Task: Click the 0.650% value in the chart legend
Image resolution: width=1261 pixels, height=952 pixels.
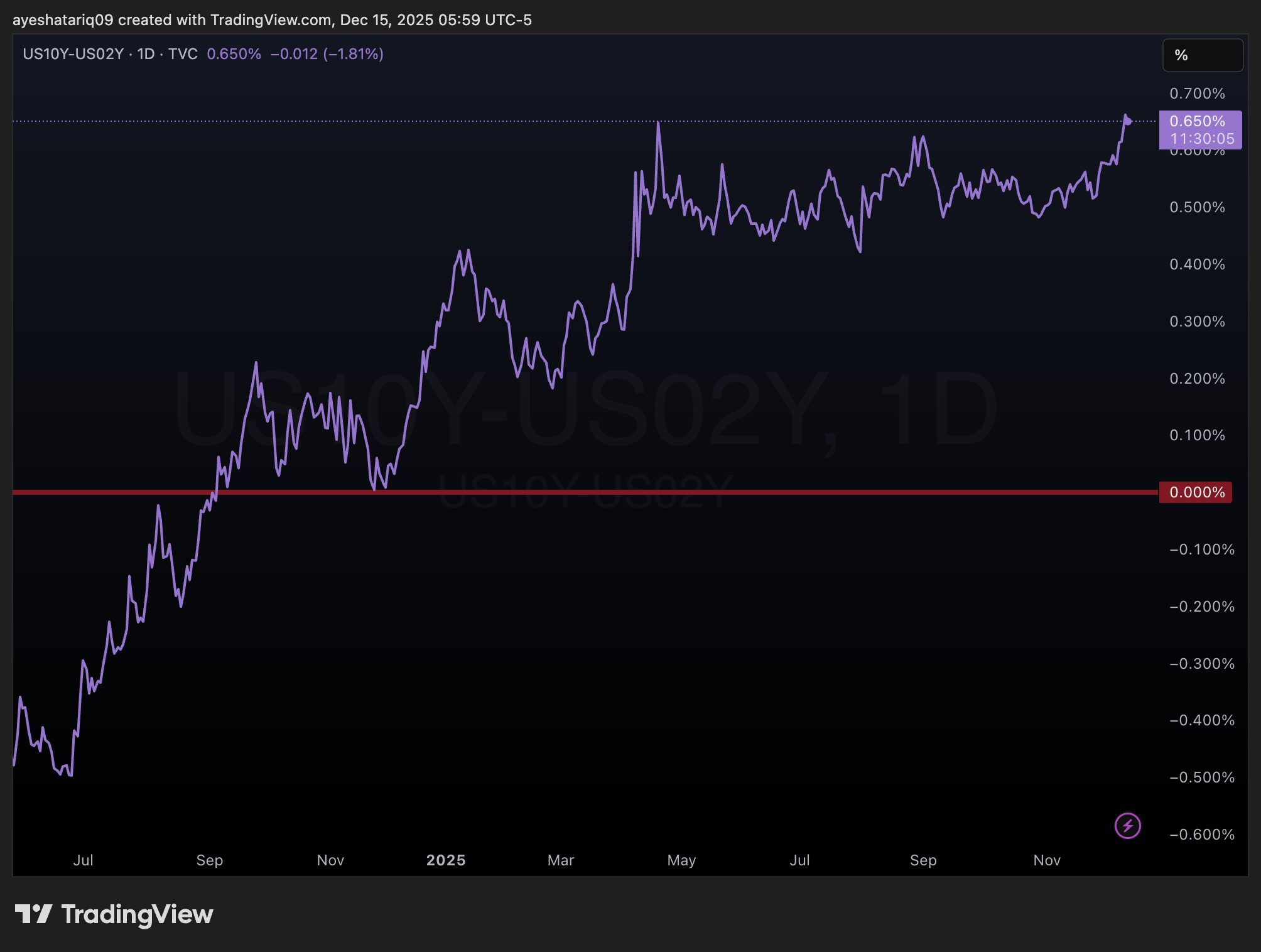Action: [234, 54]
